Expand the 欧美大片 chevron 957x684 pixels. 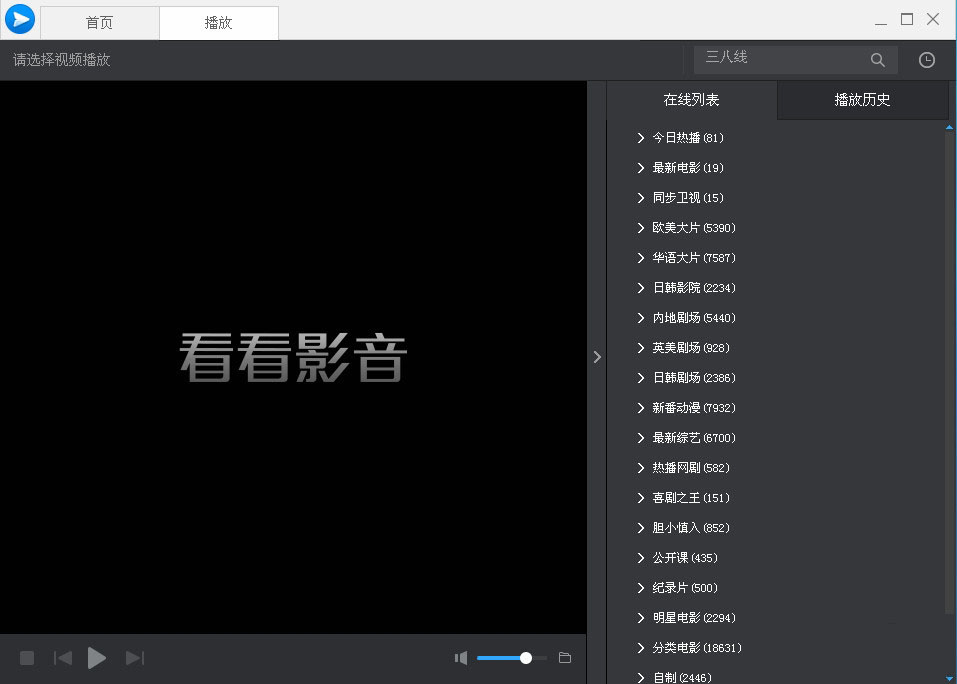point(640,228)
